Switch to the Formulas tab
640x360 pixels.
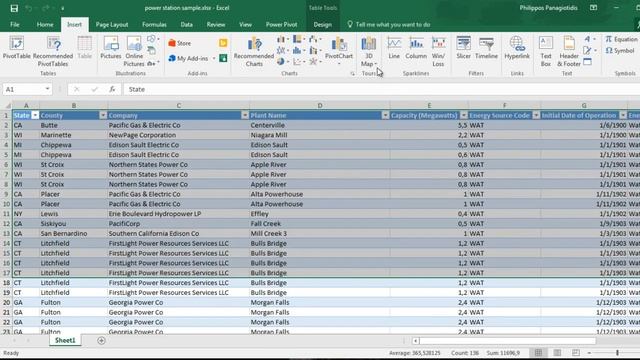click(154, 24)
